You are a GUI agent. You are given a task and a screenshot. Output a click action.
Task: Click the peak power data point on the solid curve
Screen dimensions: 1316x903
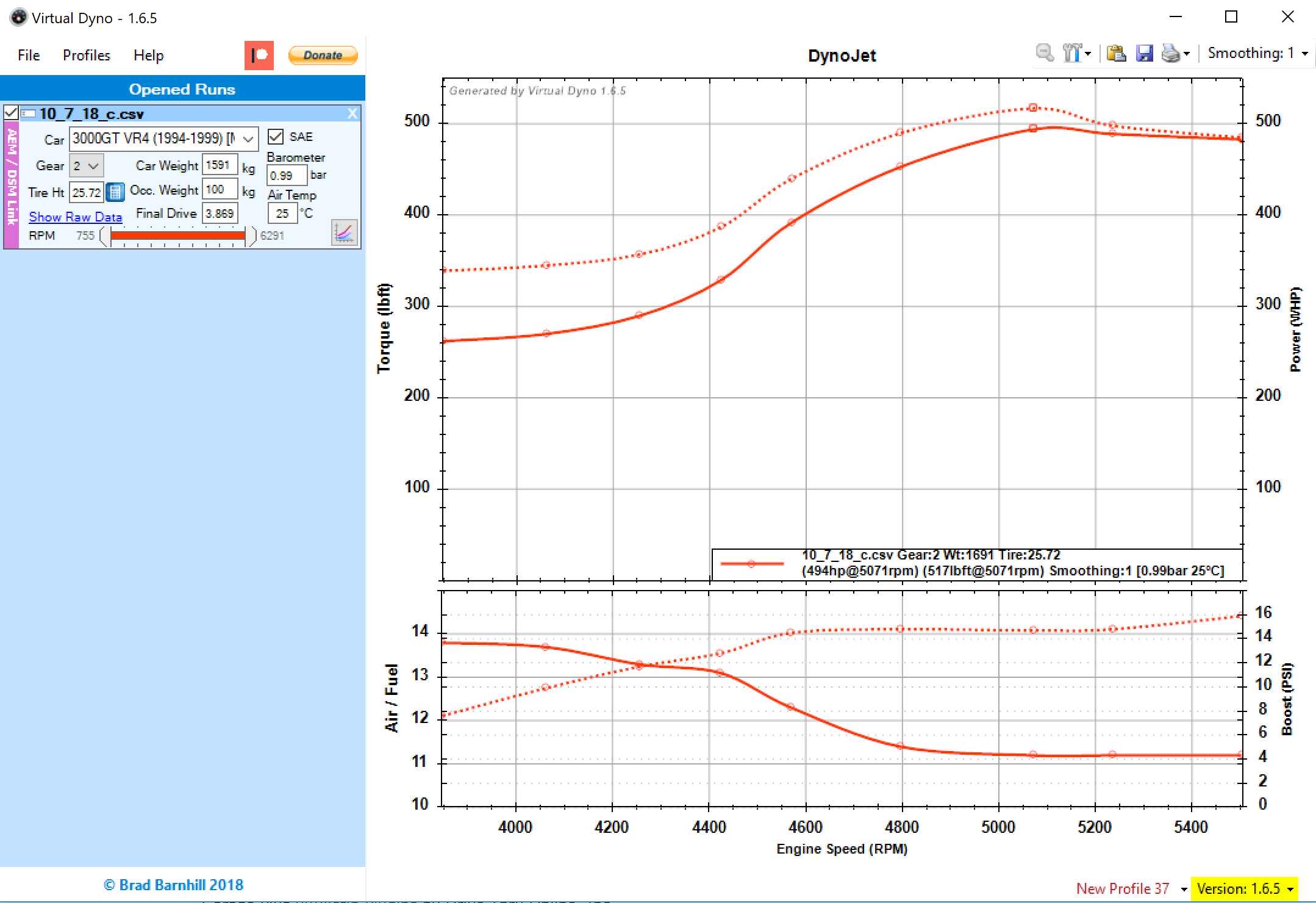pos(1033,128)
